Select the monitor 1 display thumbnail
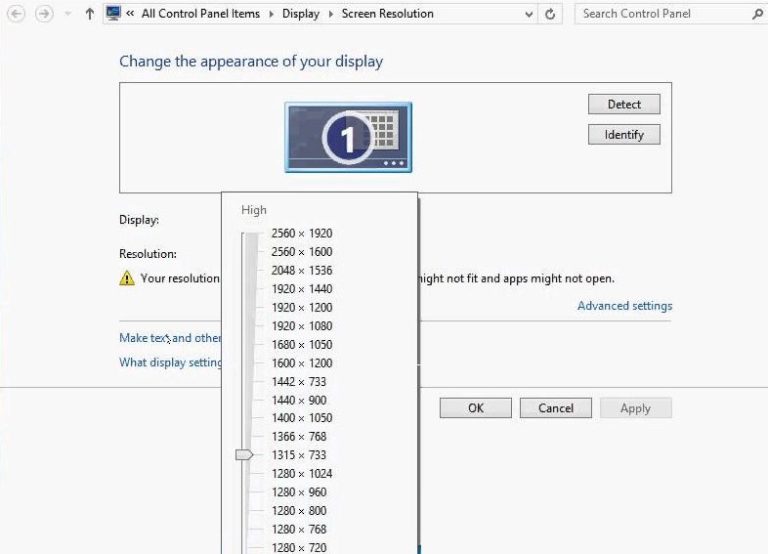 click(348, 137)
